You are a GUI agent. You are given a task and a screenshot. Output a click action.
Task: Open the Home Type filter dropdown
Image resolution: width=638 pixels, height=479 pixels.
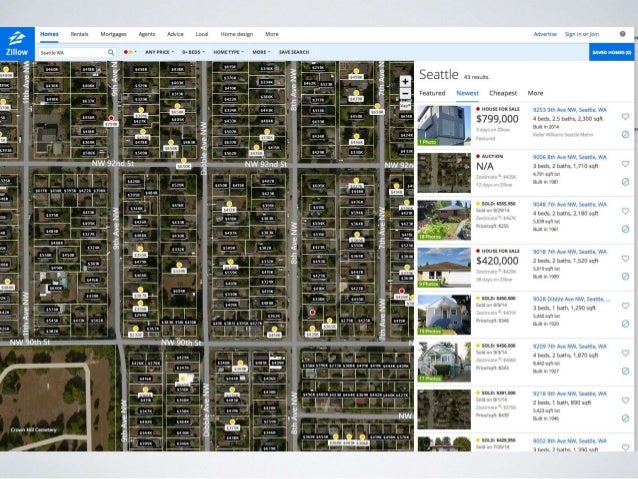point(228,52)
